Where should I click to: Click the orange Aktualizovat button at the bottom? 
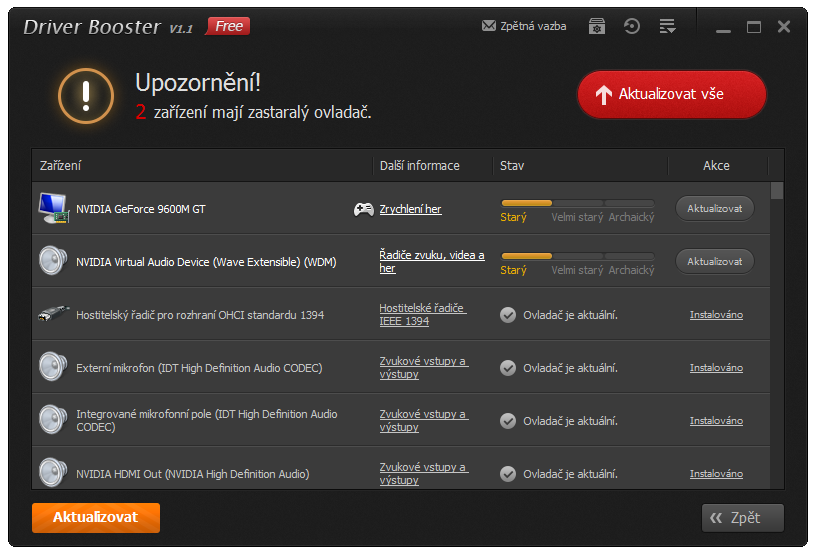coord(96,518)
